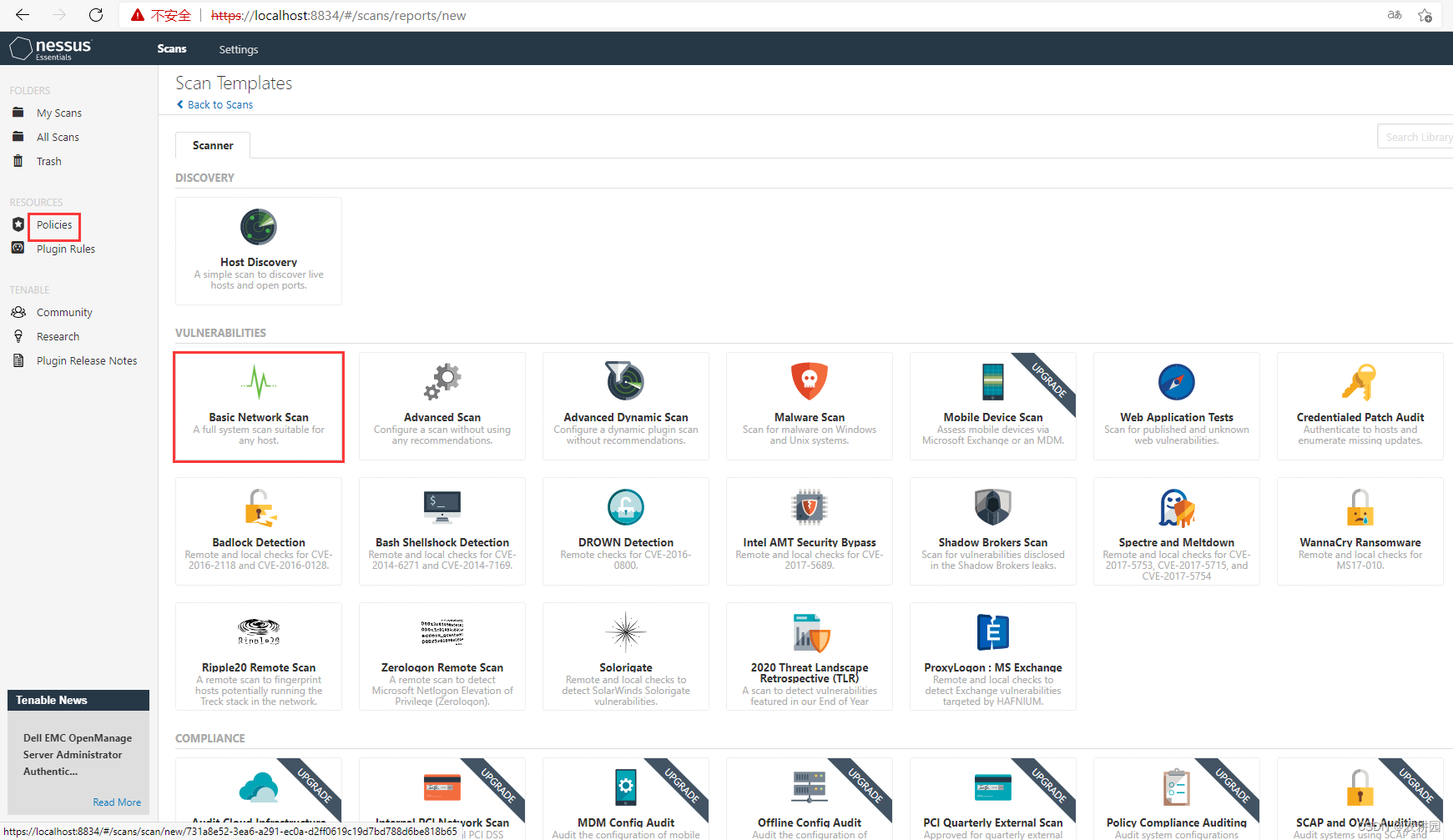Select Malware Scan title text
The image size is (1453, 840).
pos(810,417)
